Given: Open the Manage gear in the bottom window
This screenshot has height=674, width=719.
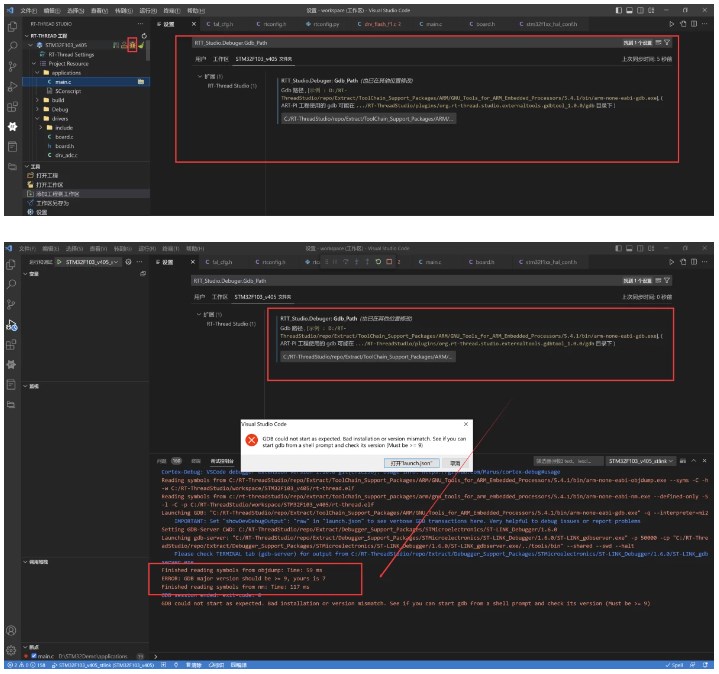Looking at the screenshot, I should coord(11,650).
